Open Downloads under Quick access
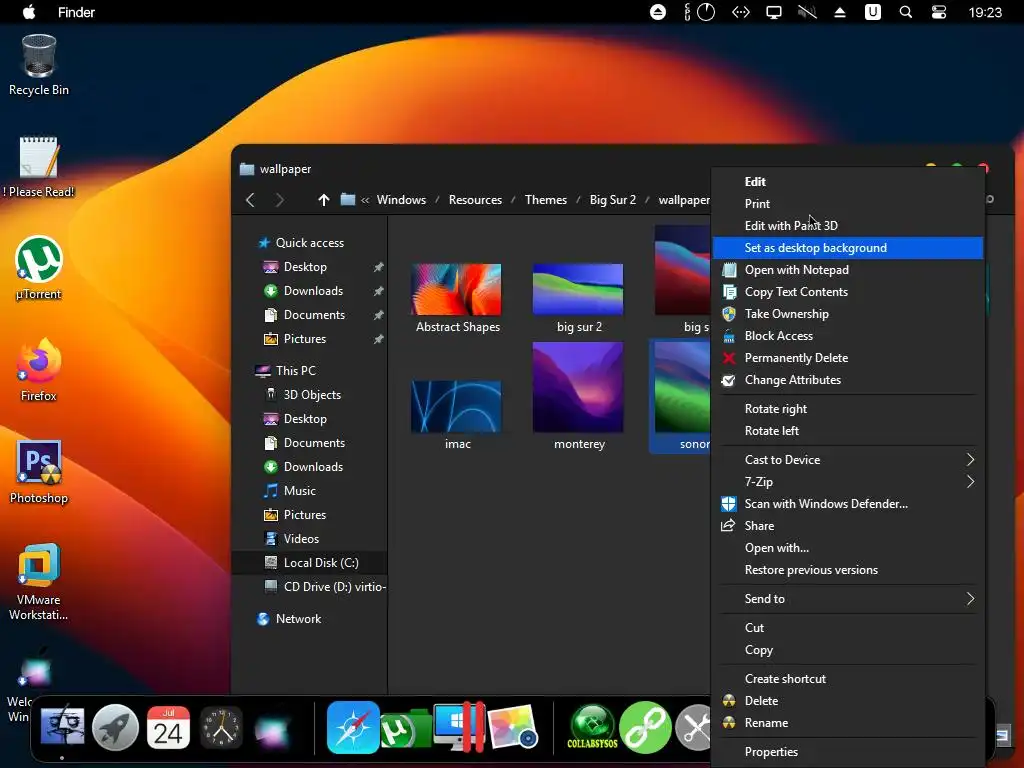Viewport: 1024px width, 768px height. [313, 291]
